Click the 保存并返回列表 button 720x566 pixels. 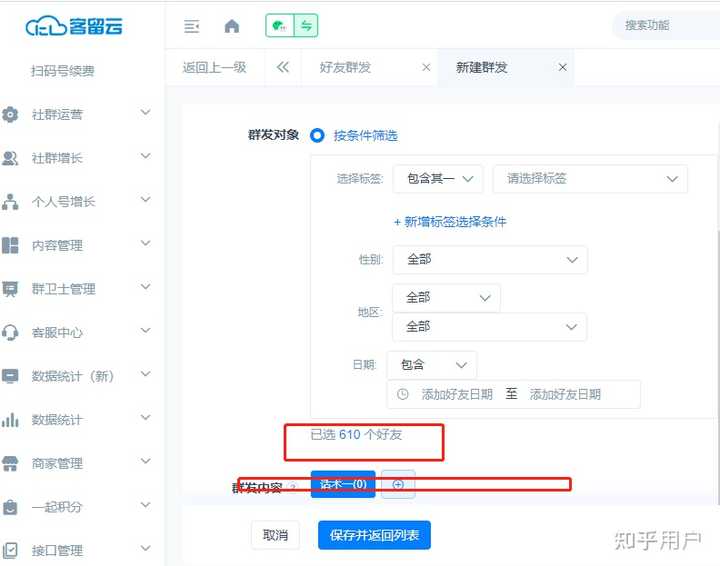pos(375,536)
